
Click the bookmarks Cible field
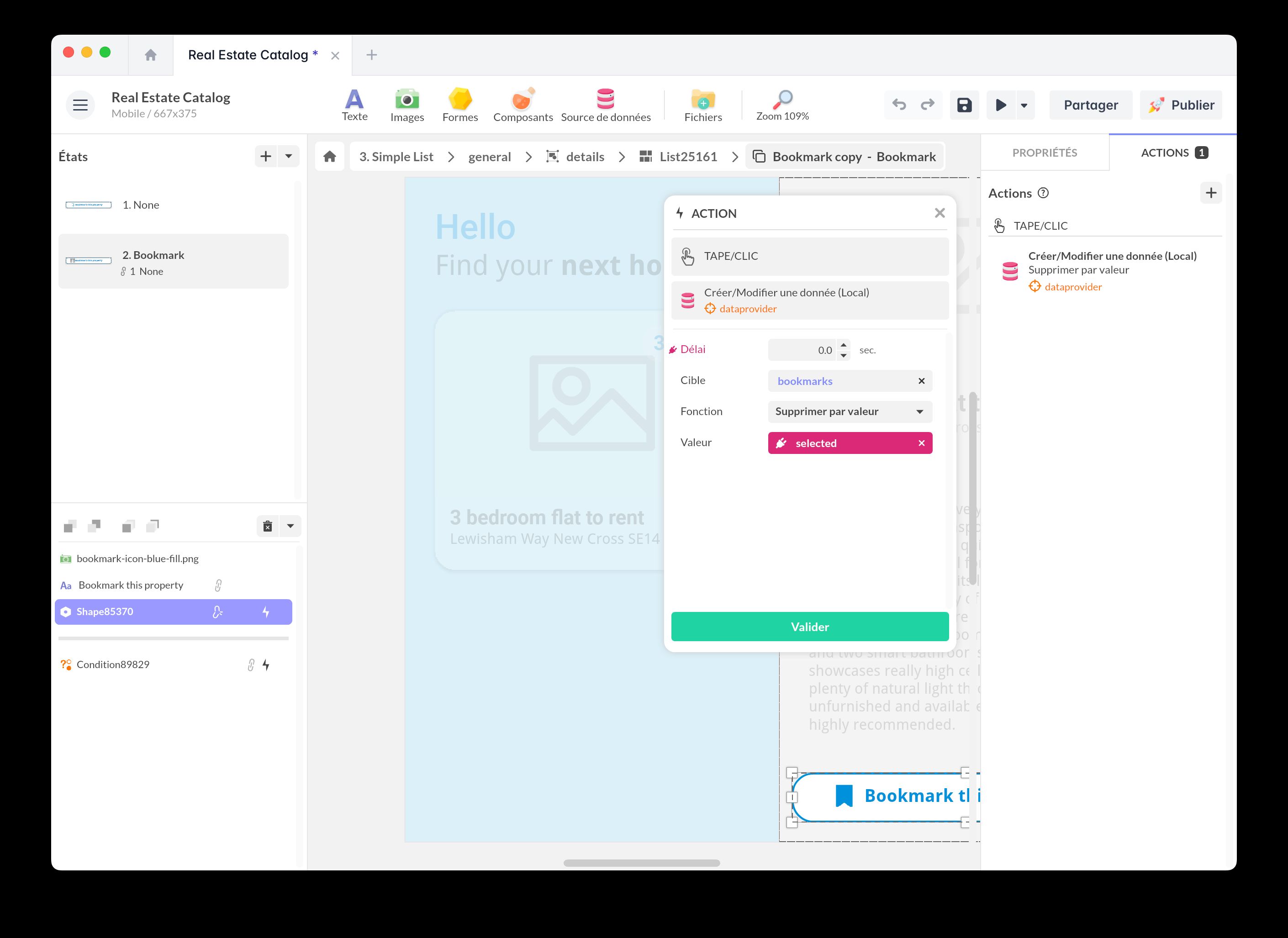pos(850,381)
